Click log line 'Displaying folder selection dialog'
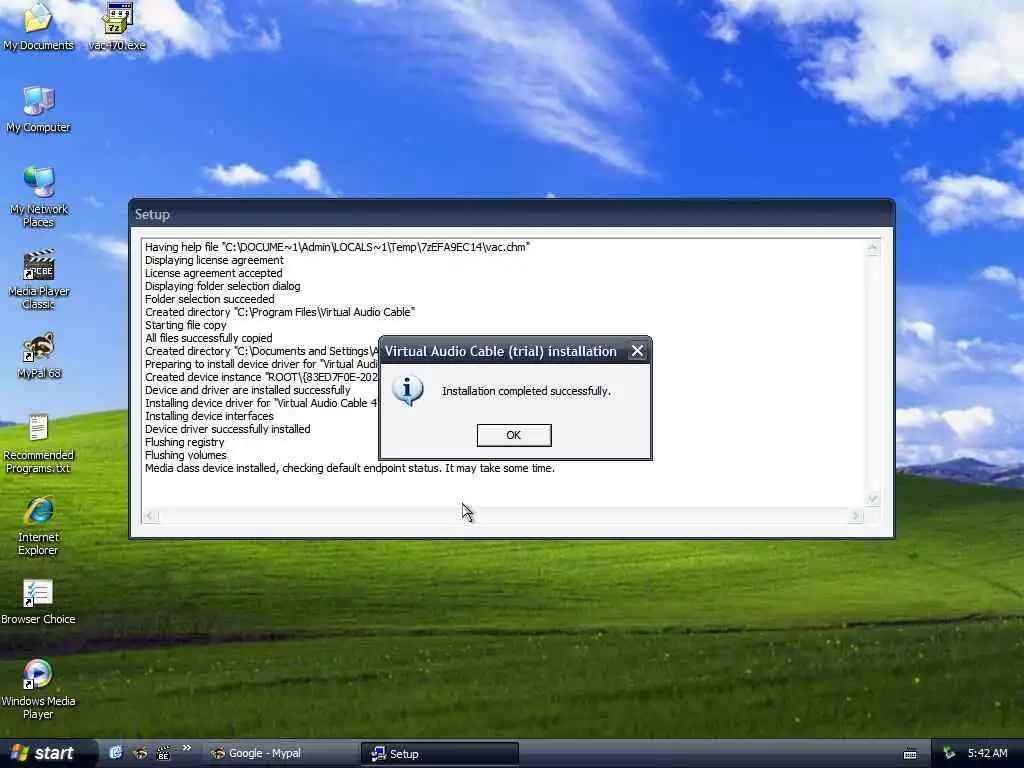The width and height of the screenshot is (1024, 768). tap(223, 286)
